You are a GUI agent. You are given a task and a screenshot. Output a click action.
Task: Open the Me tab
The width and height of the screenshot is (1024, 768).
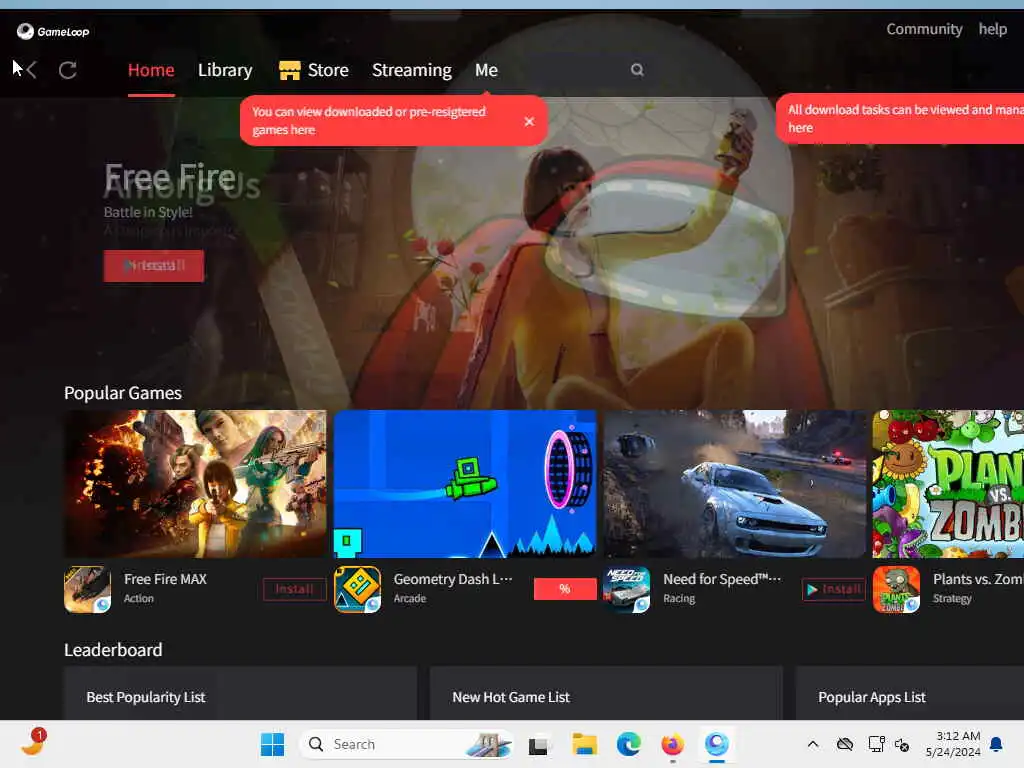click(487, 70)
